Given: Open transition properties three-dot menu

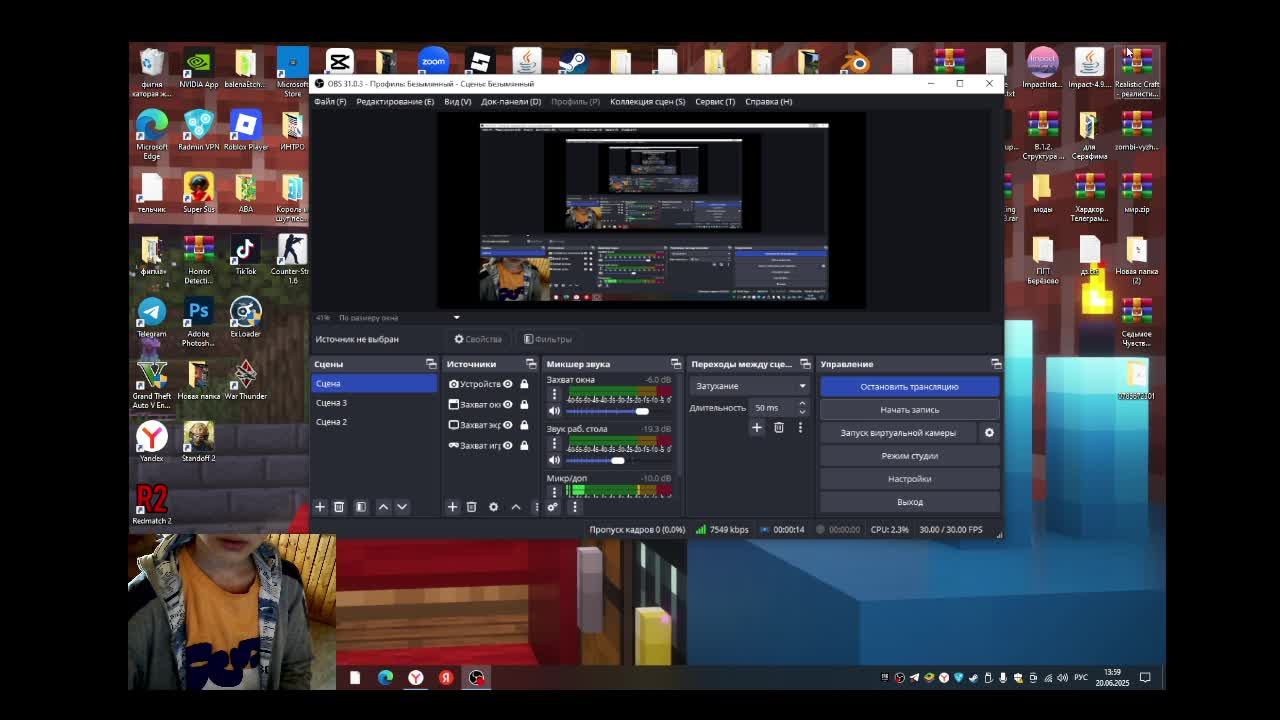Looking at the screenshot, I should coord(800,428).
